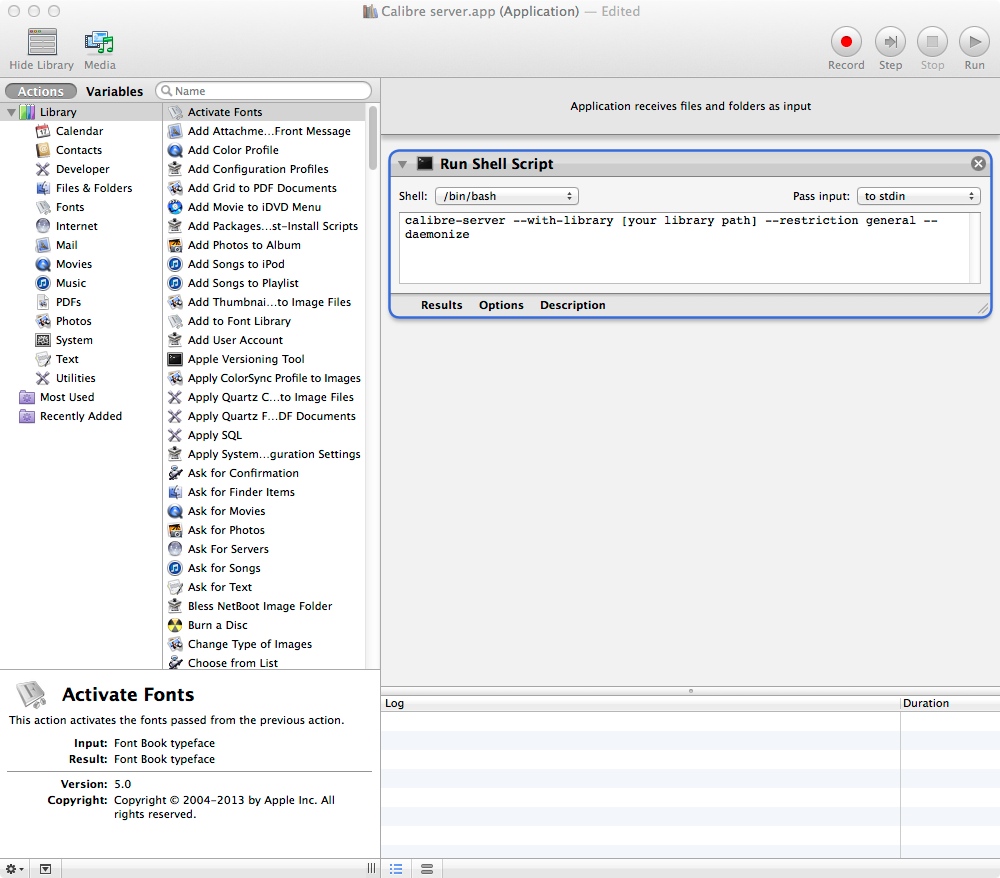Screen dimensions: 1000x878
Task: Collapse the Library tree triangle
Action: tap(11, 112)
